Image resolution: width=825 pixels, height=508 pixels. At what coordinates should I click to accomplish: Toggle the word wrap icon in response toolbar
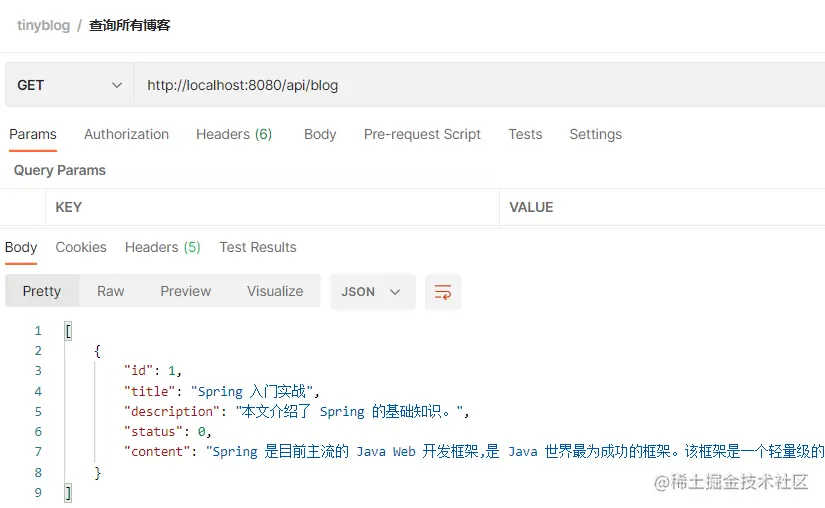443,292
